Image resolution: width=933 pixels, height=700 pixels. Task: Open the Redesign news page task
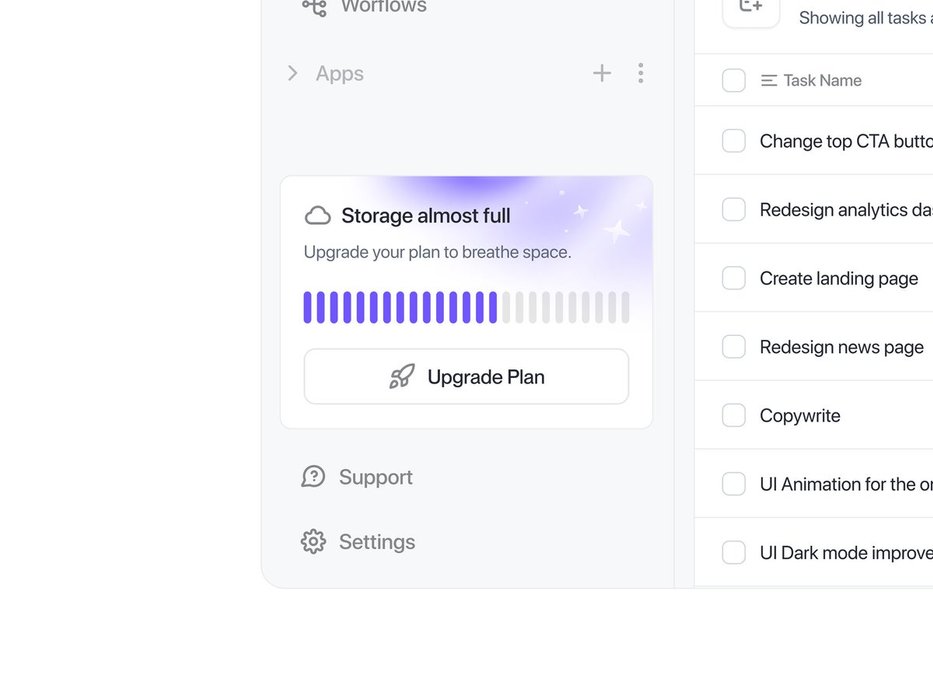(841, 347)
